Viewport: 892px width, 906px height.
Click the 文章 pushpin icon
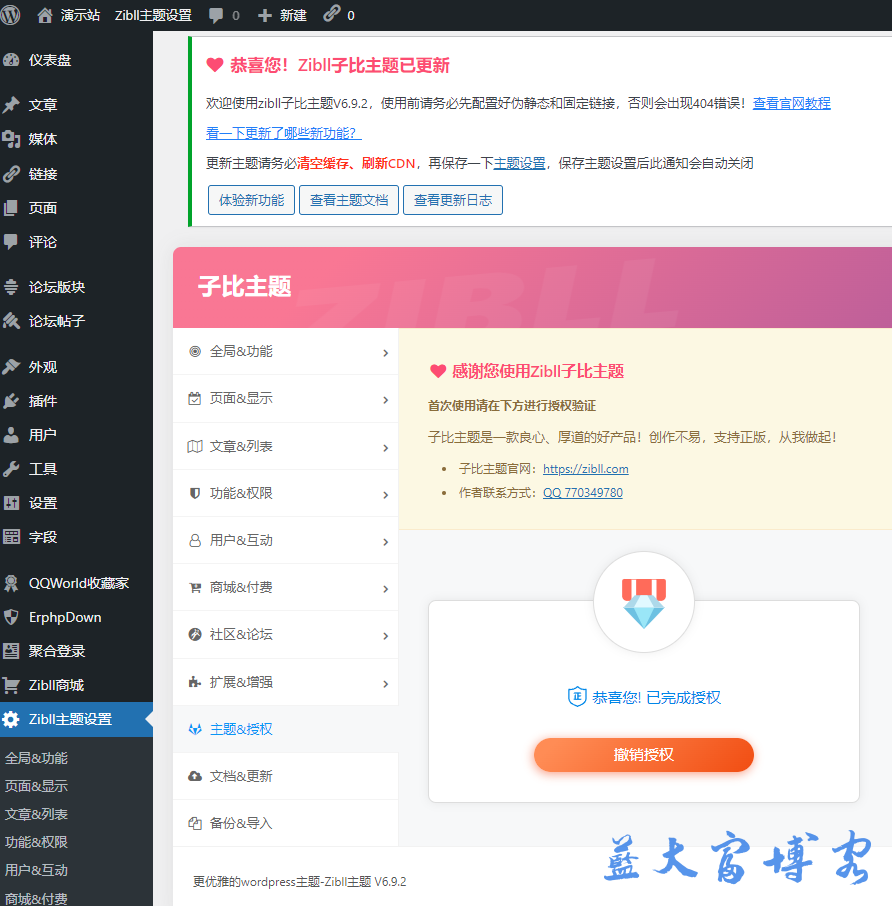click(11, 105)
